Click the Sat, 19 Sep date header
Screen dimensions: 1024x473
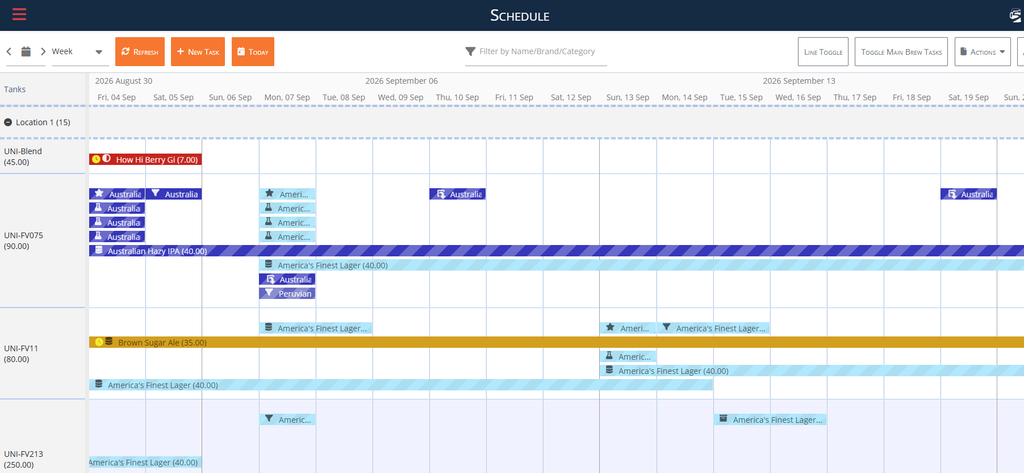click(968, 97)
